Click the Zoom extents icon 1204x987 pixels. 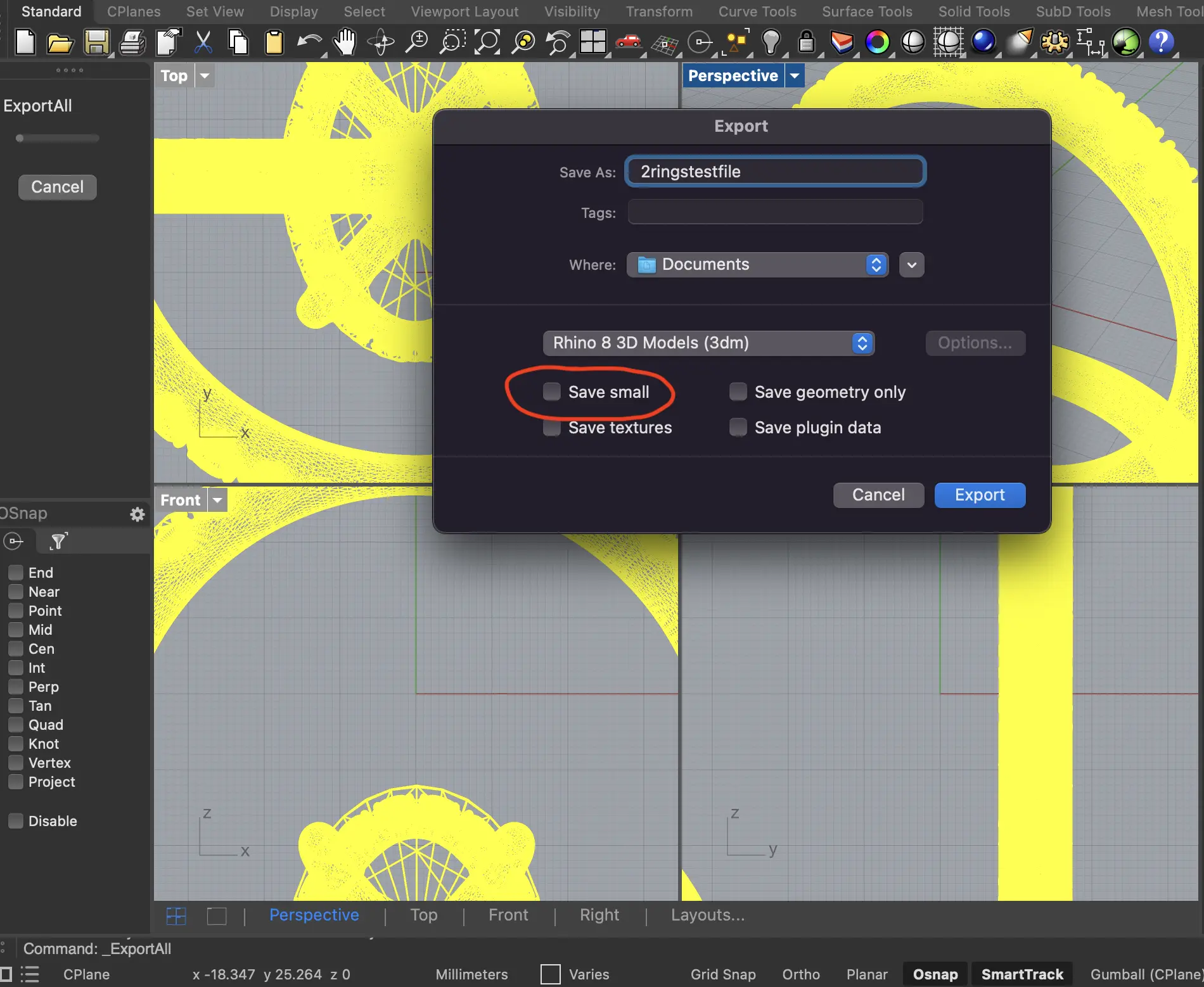(x=488, y=42)
